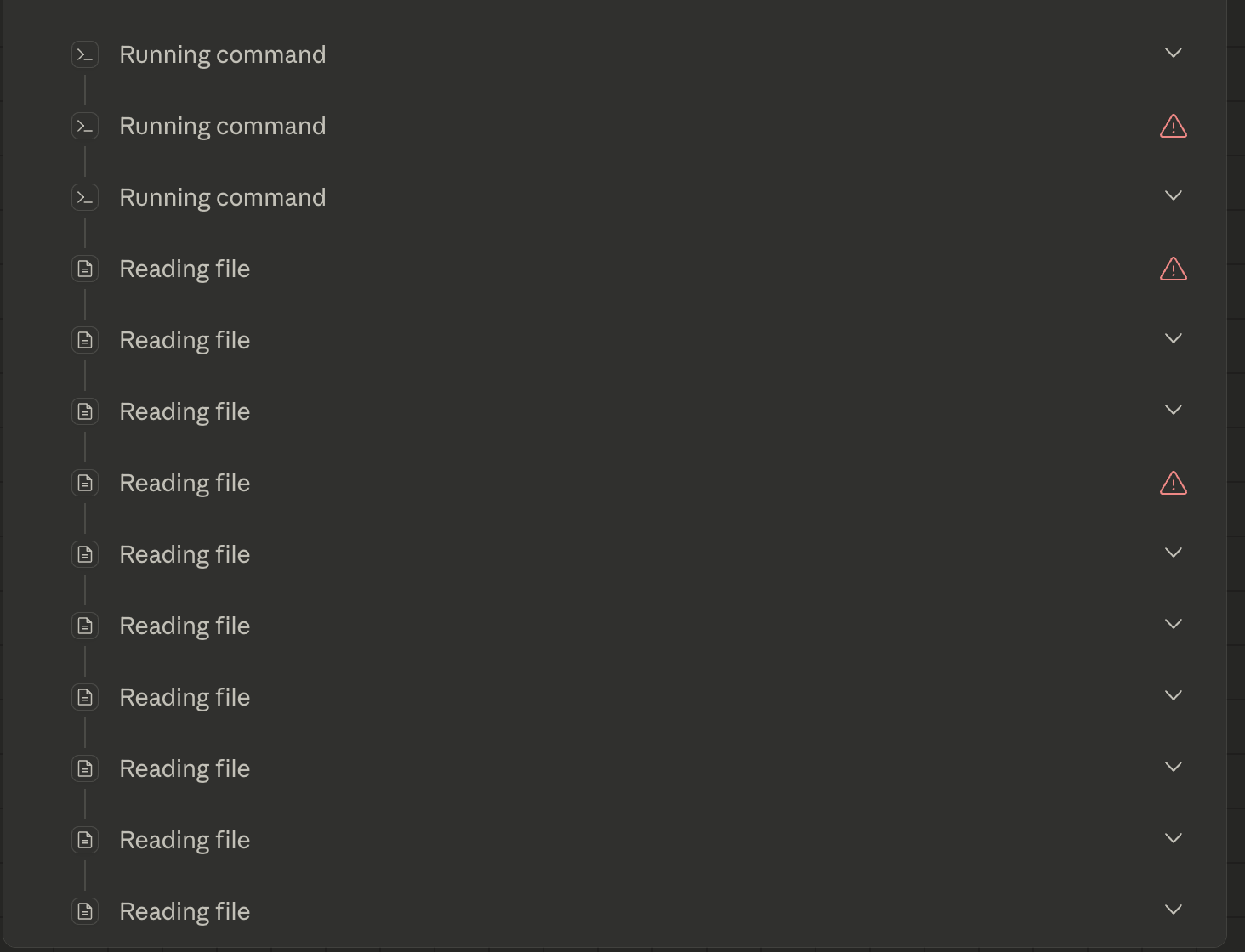1245x952 pixels.
Task: Select the file icon on the second Reading file
Action: (x=84, y=339)
